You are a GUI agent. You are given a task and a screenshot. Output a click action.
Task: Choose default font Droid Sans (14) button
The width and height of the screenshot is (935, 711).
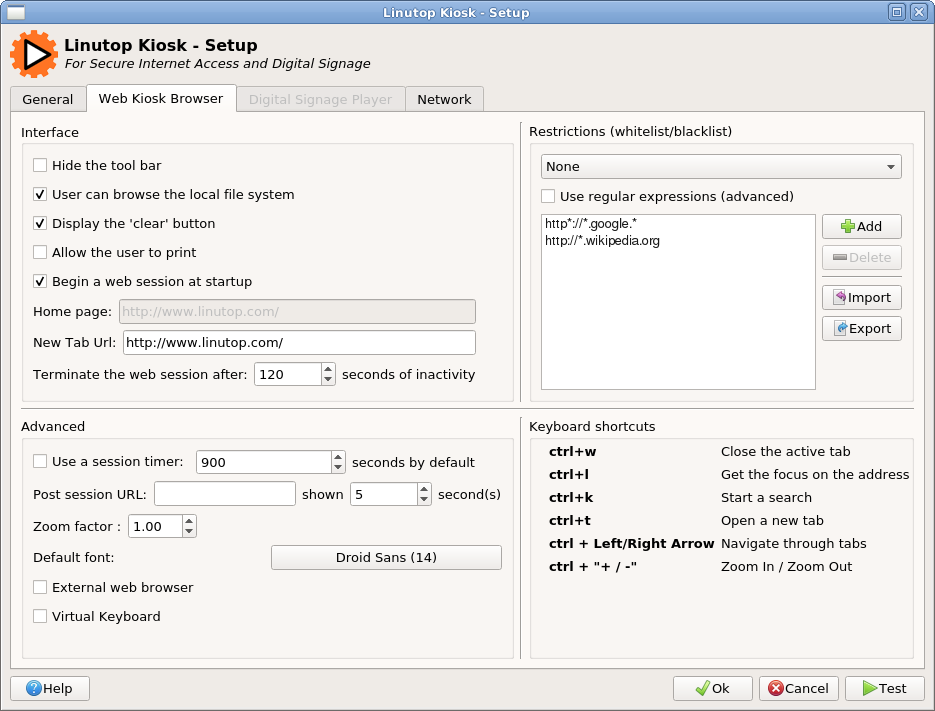(386, 557)
